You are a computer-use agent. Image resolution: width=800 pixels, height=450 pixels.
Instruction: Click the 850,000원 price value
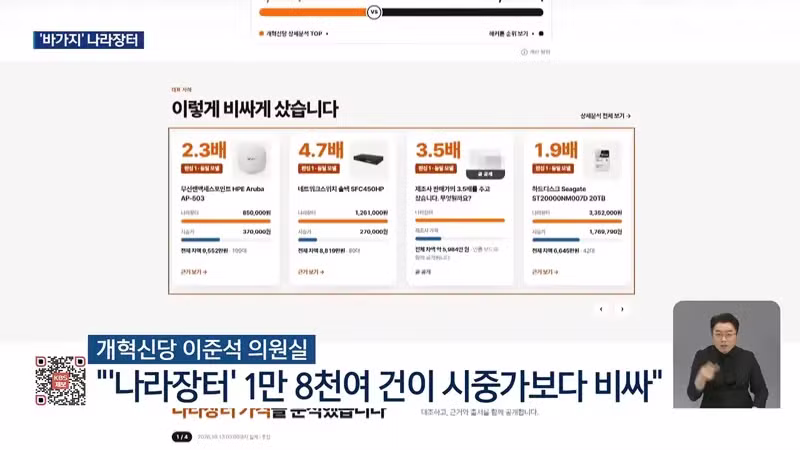tap(256, 213)
